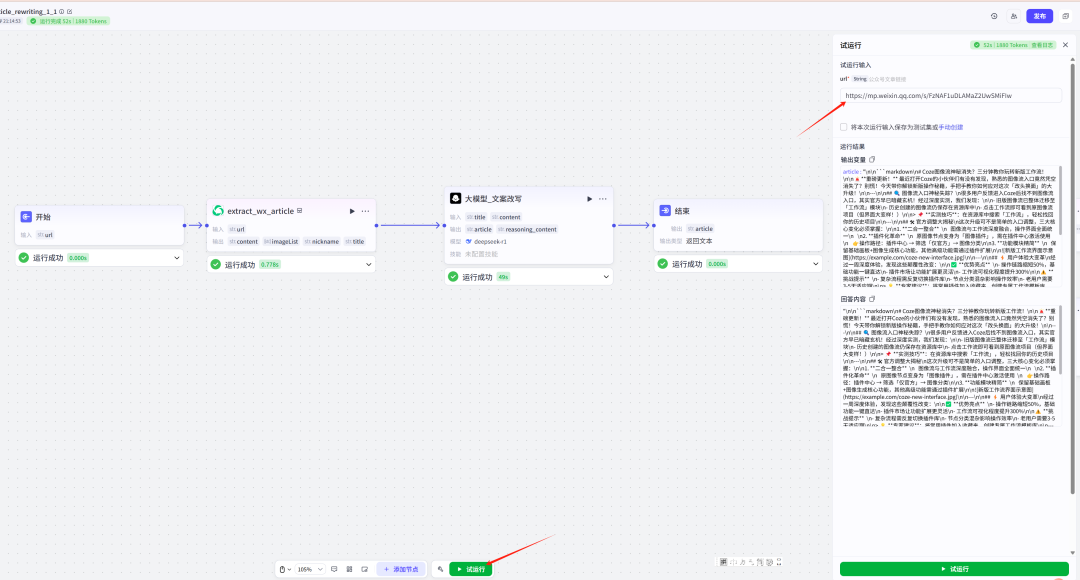
Task: Open the 手动创建 link
Action: [951, 127]
